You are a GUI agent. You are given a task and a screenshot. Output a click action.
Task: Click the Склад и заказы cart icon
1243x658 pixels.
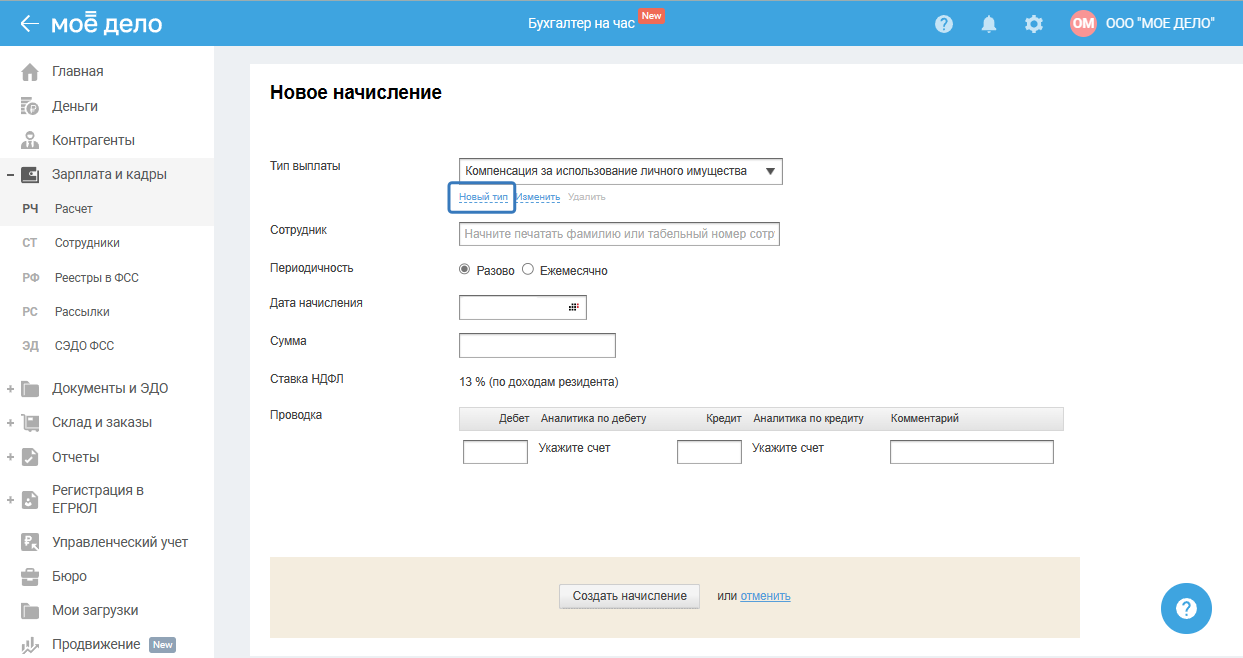click(x=30, y=422)
